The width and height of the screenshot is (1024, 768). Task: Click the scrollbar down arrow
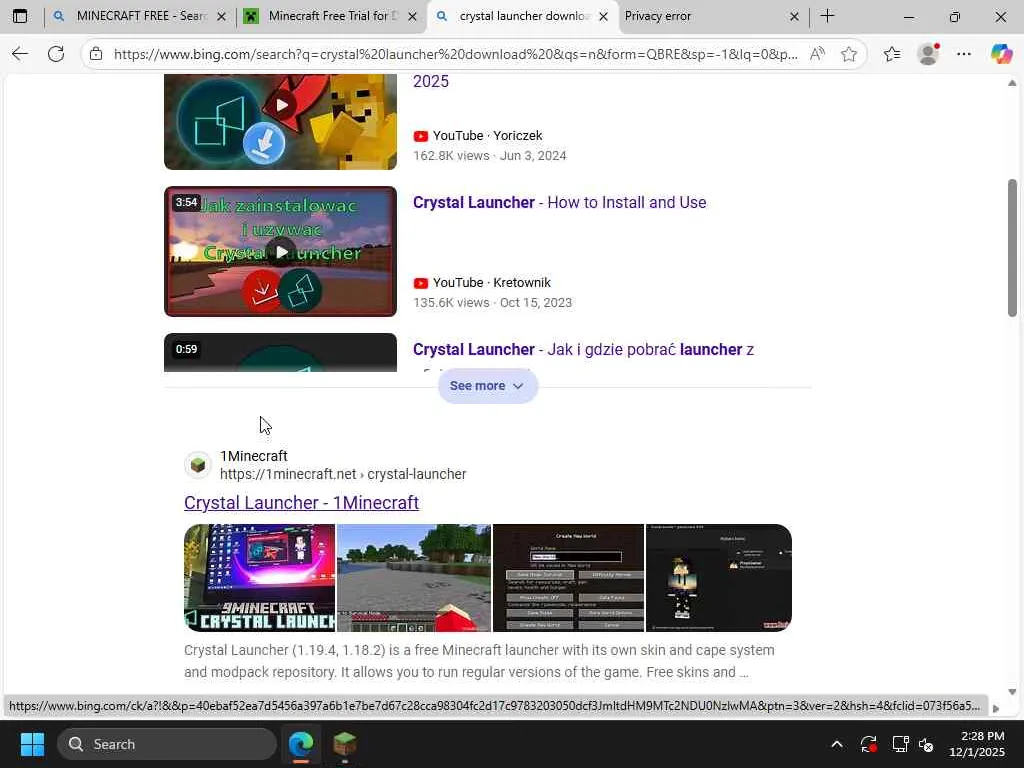pos(1012,692)
